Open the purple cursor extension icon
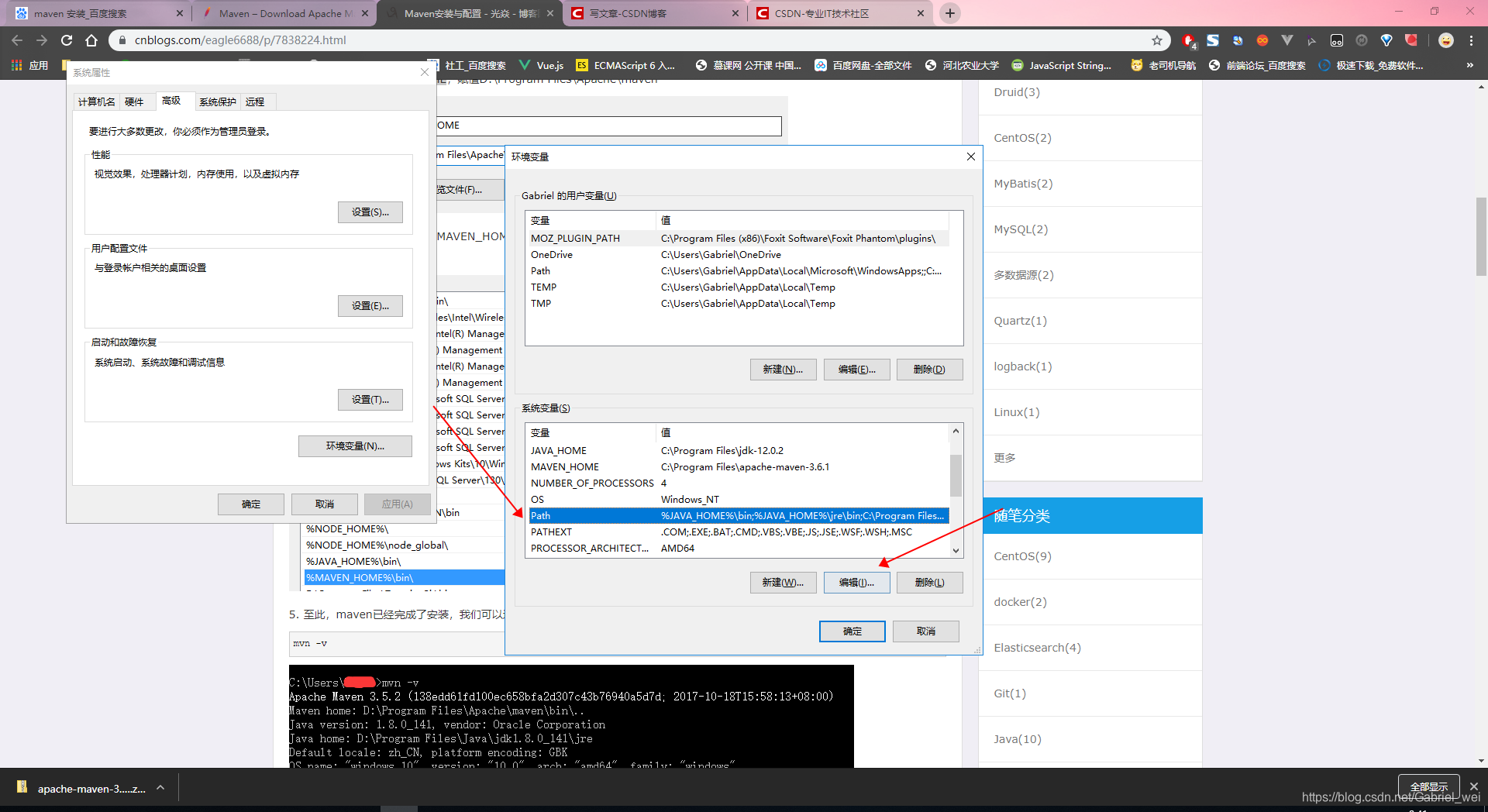This screenshot has width=1488, height=812. (1311, 40)
